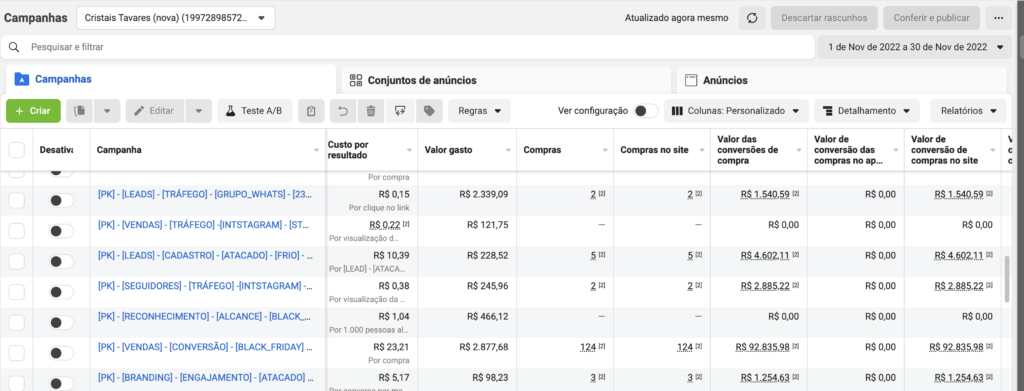This screenshot has width=1024, height=391.
Task: Click the R$ 4.602,11 conversion value under Valor das conversões
Action: click(x=765, y=255)
